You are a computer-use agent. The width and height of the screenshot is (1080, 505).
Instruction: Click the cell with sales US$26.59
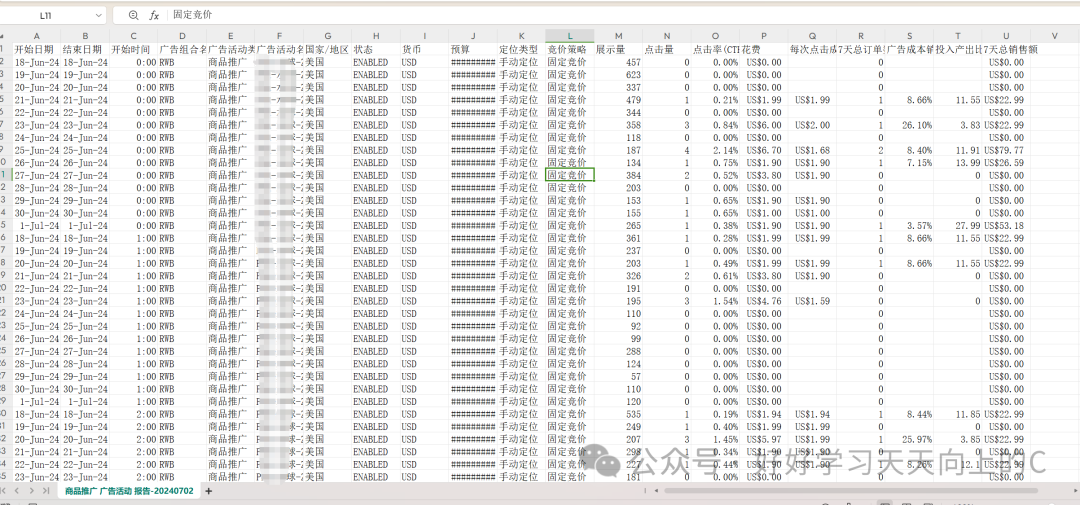1006,163
